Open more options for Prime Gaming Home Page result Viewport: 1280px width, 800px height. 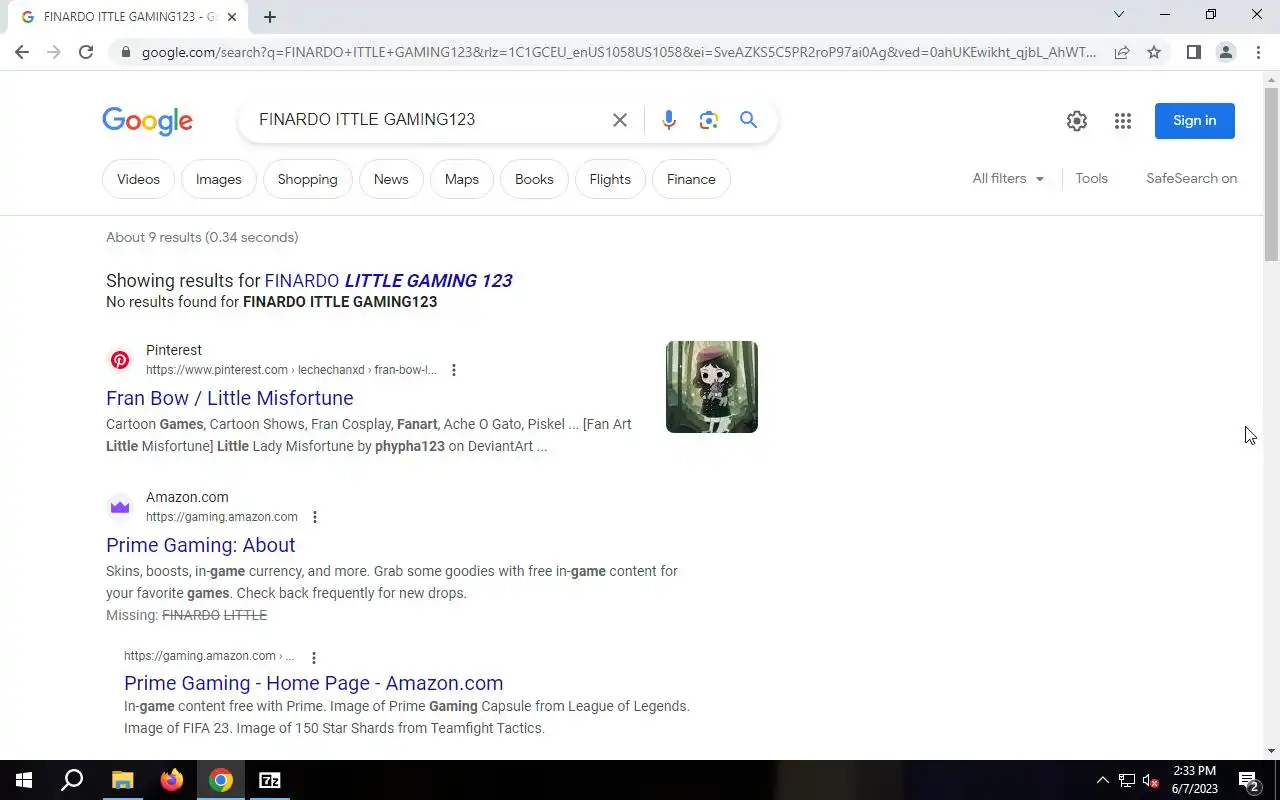[314, 657]
